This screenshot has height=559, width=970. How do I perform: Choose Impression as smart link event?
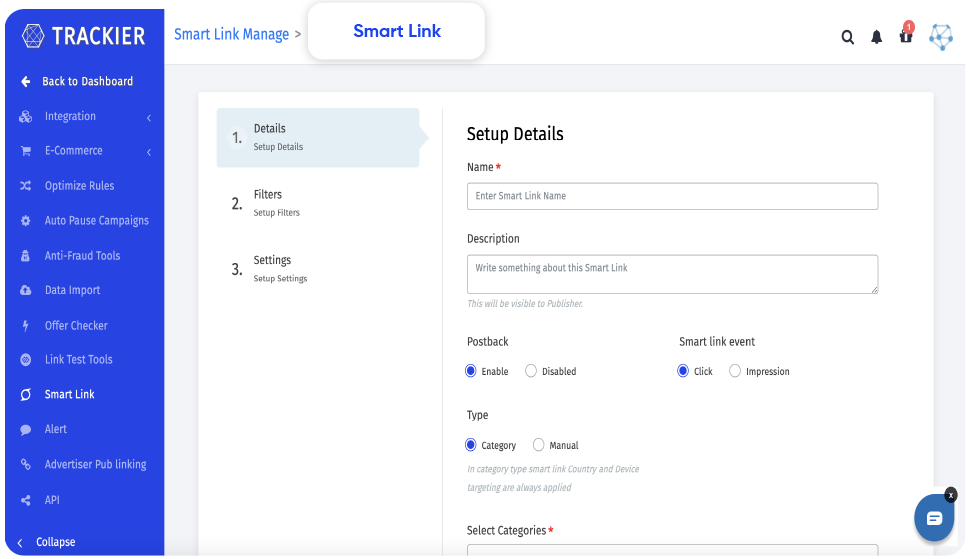pos(735,371)
